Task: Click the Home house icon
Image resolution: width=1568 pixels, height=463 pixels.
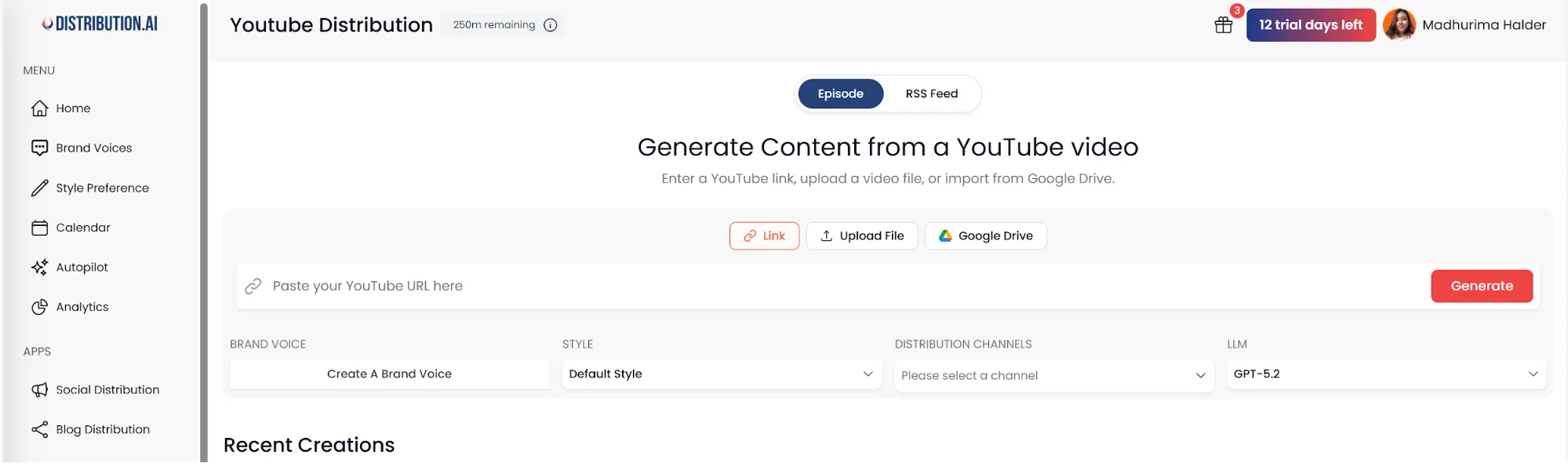Action: coord(39,108)
